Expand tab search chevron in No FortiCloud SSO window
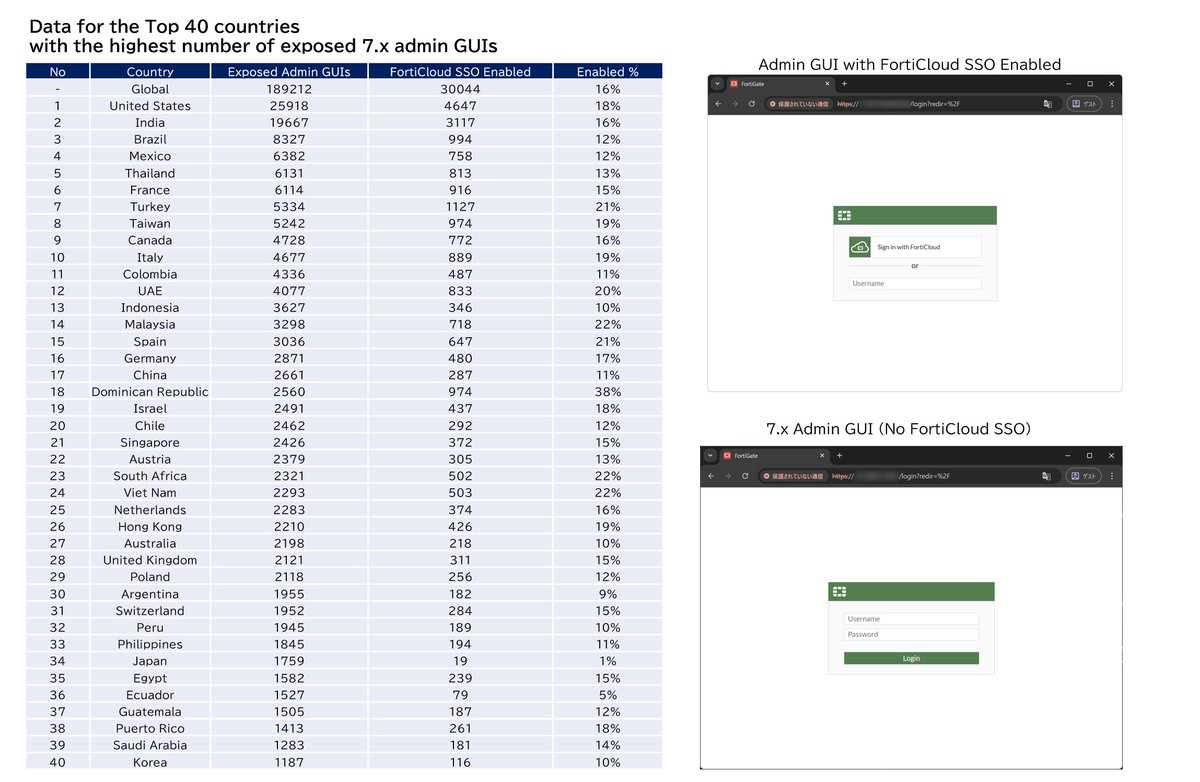The height and width of the screenshot is (782, 1200). [x=710, y=456]
